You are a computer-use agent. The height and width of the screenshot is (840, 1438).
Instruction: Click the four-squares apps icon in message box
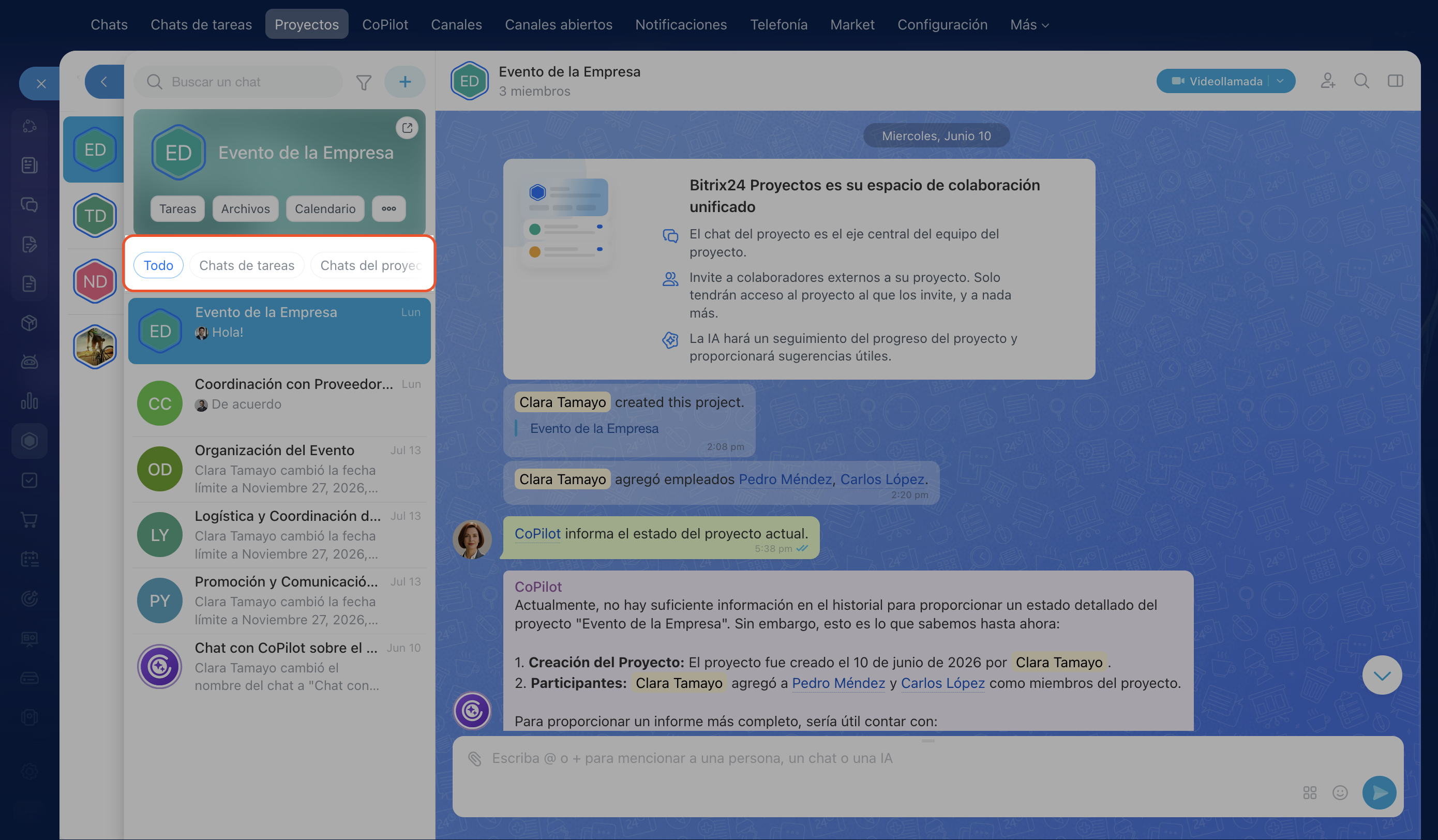(x=1310, y=792)
